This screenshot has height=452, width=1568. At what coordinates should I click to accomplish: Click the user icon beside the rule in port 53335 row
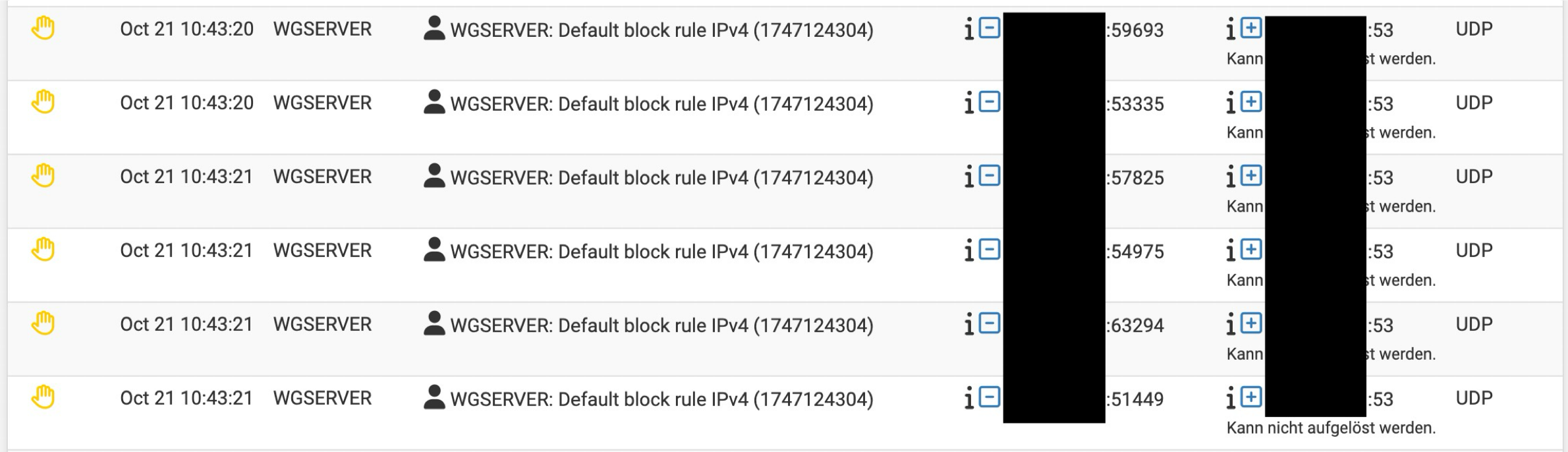tap(434, 102)
